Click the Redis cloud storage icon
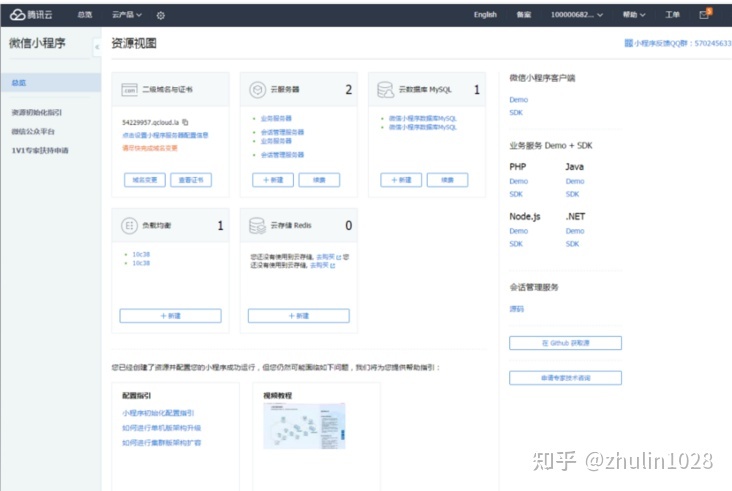This screenshot has height=491, width=732. pos(257,225)
